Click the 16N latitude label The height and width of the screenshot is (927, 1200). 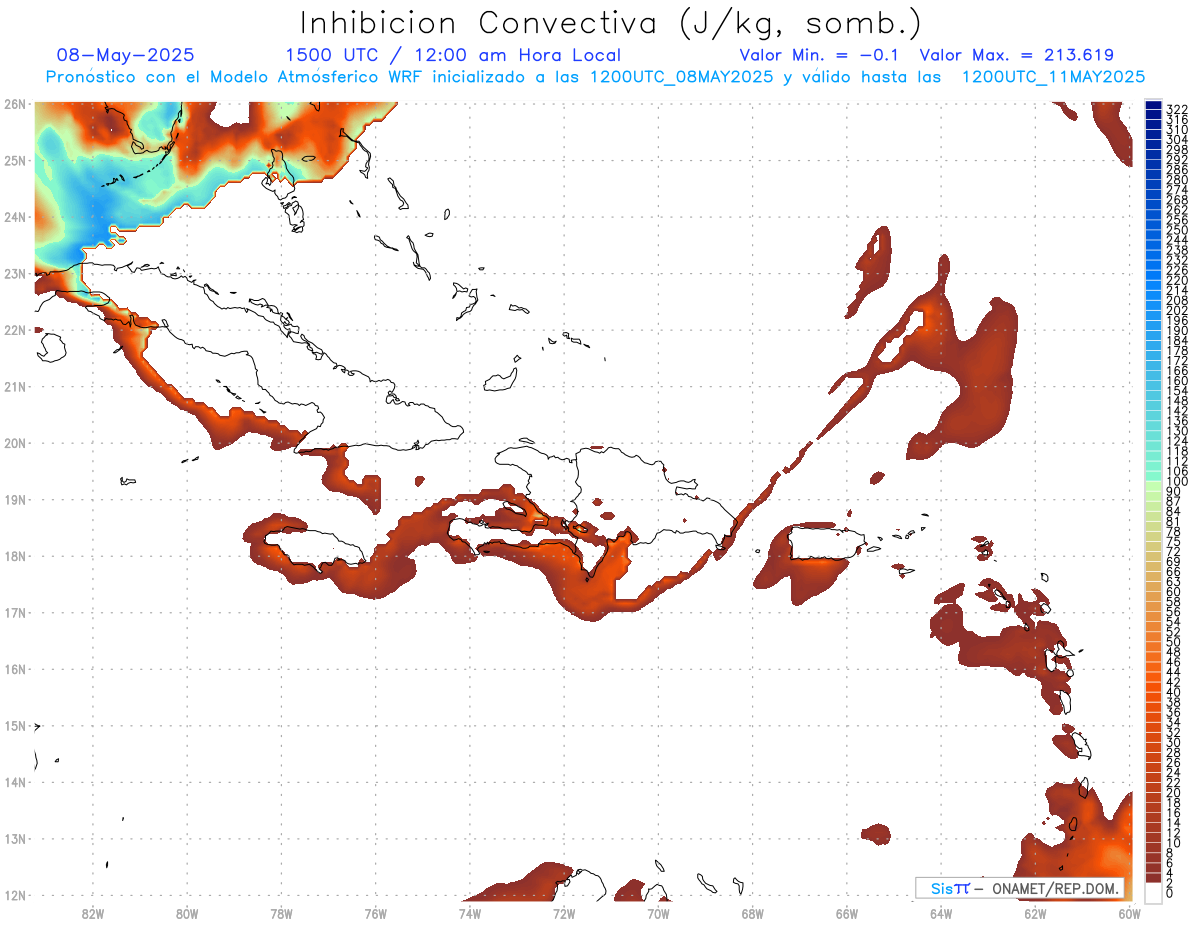(14, 669)
